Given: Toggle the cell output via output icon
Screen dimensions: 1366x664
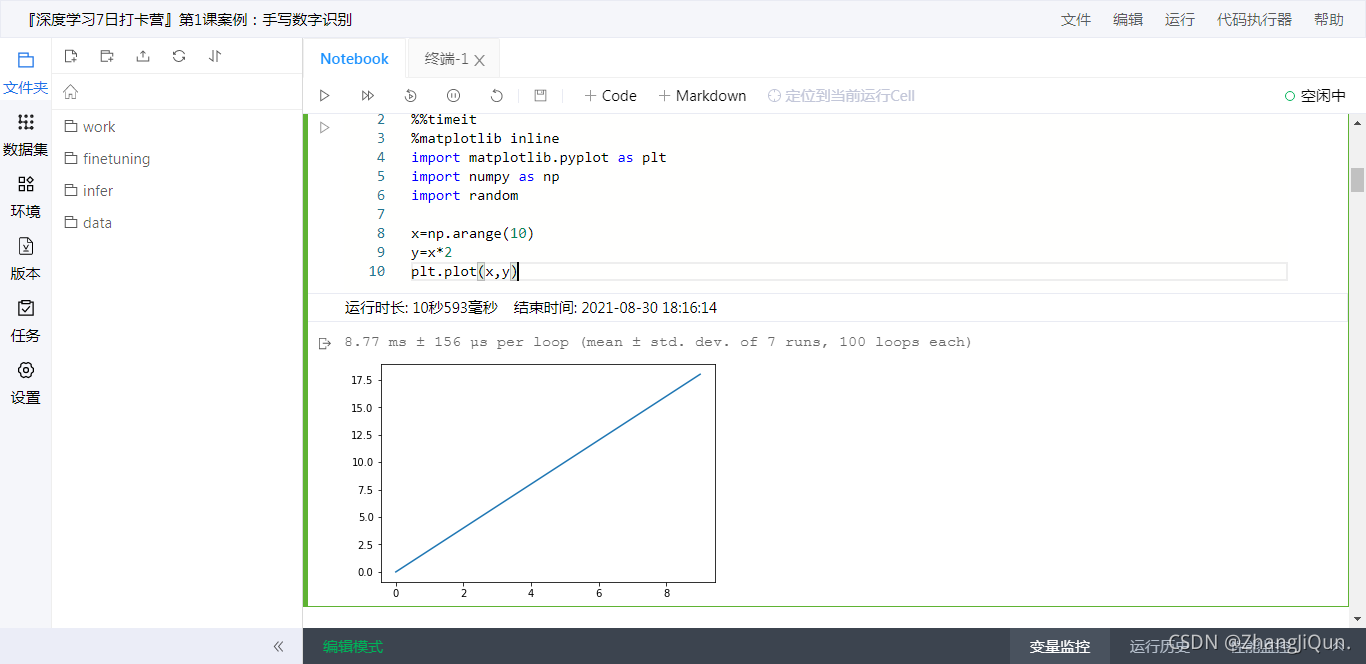Looking at the screenshot, I should (325, 344).
